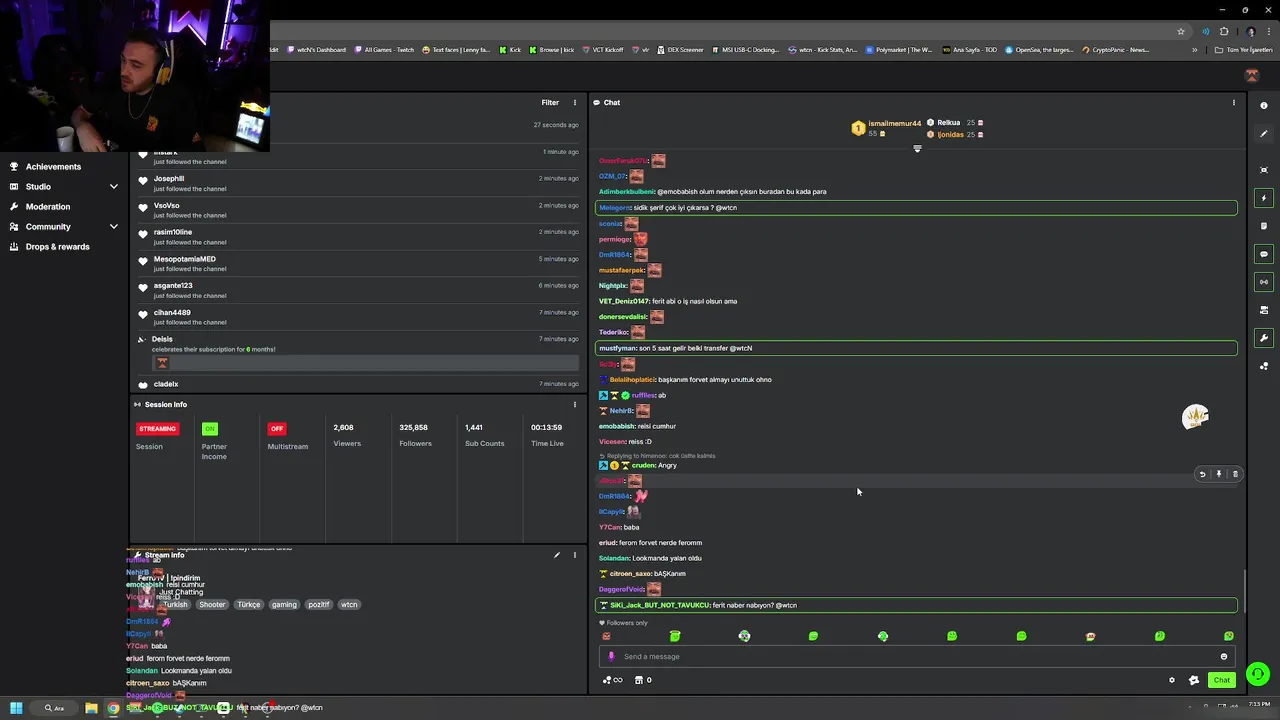Screen dimensions: 1280x720
Task: Open Stream Info three-dot menu
Action: (574, 555)
